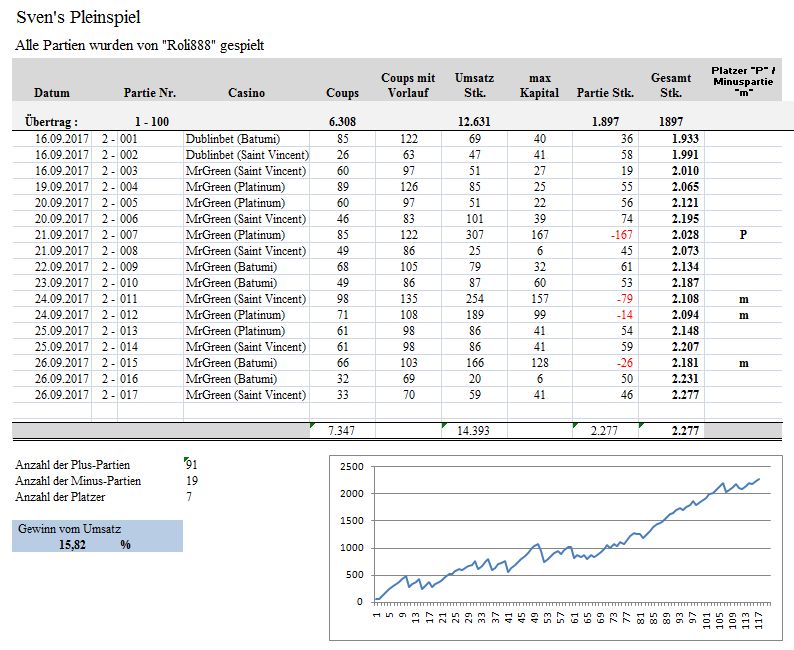Select the Datum column header
The image size is (794, 650).
(52, 93)
